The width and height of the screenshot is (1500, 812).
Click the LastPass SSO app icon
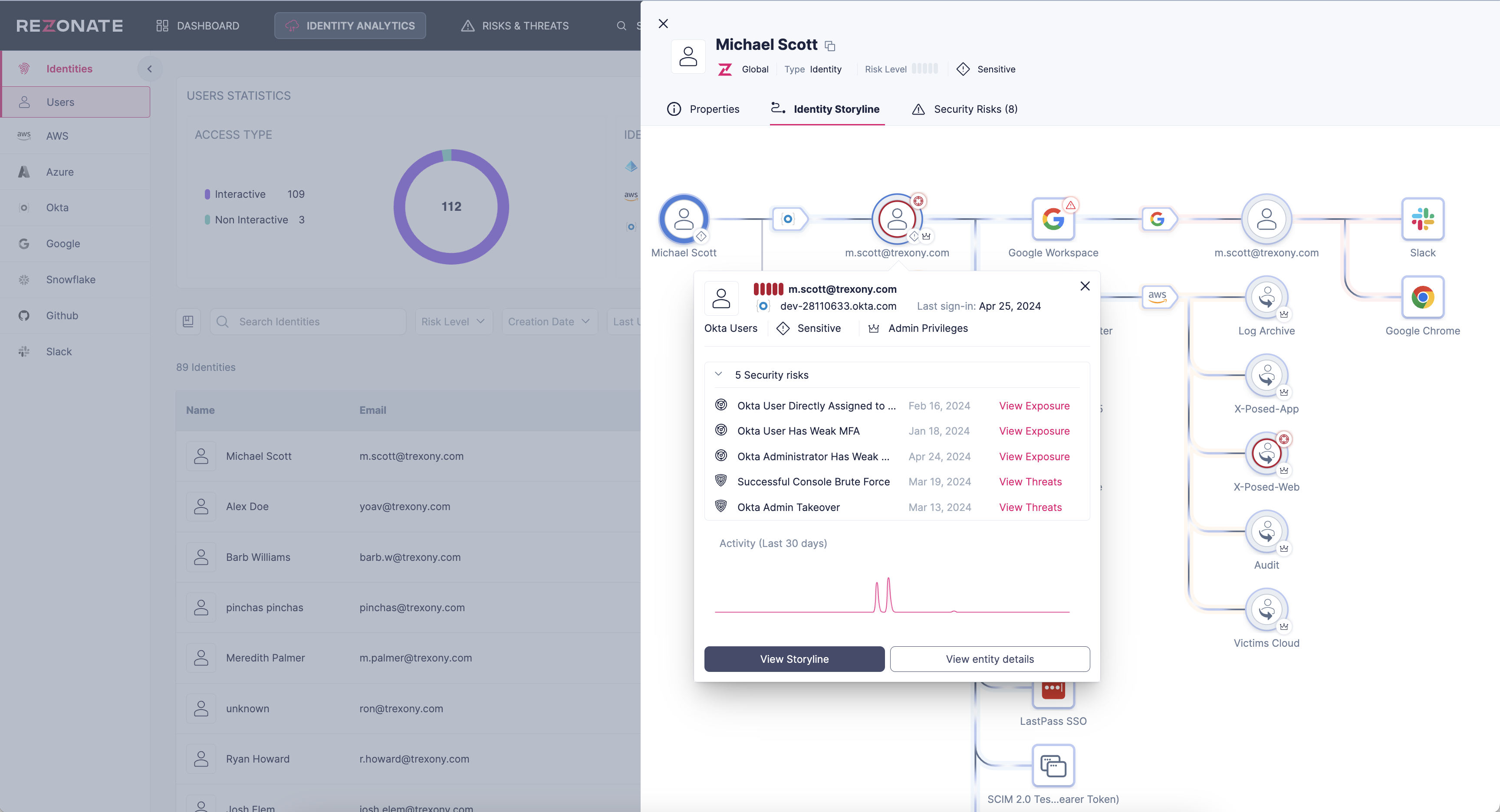click(x=1053, y=693)
